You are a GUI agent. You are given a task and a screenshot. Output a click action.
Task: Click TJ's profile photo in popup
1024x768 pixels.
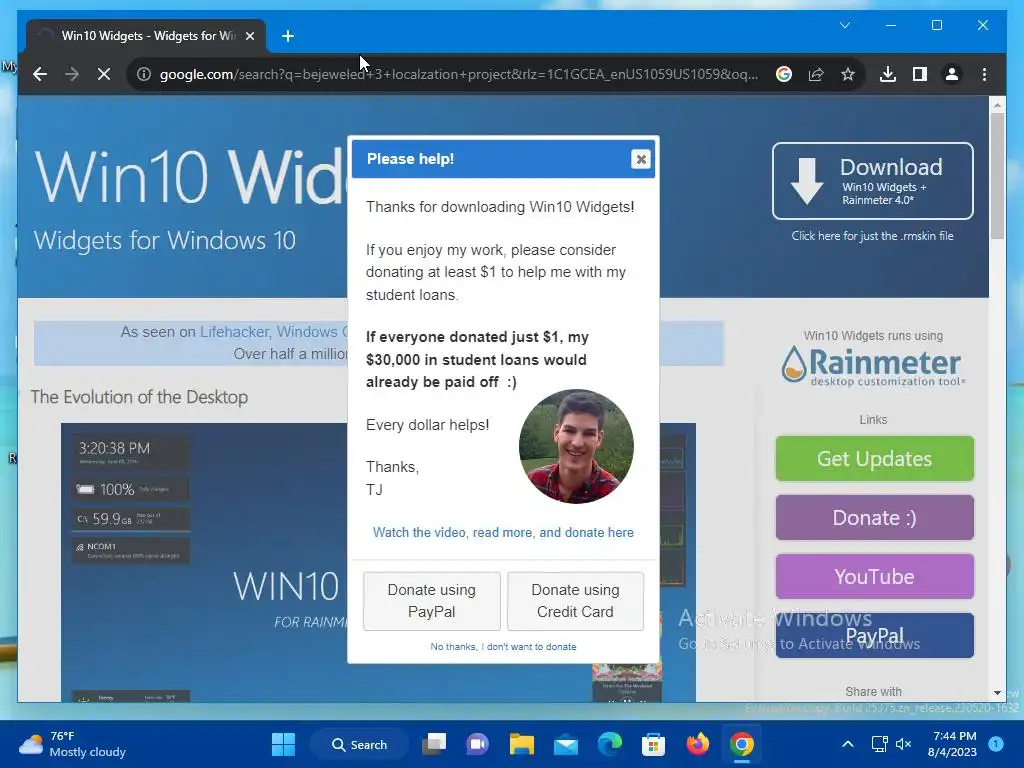[x=576, y=446]
